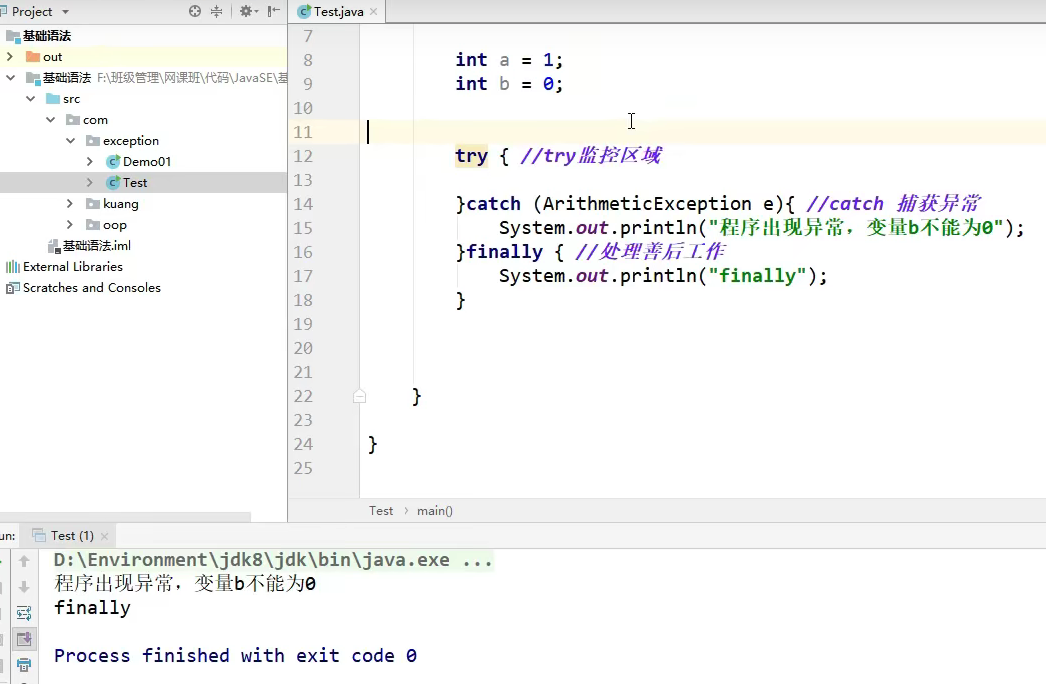Toggle Scroll to End in run console

tap(24, 639)
